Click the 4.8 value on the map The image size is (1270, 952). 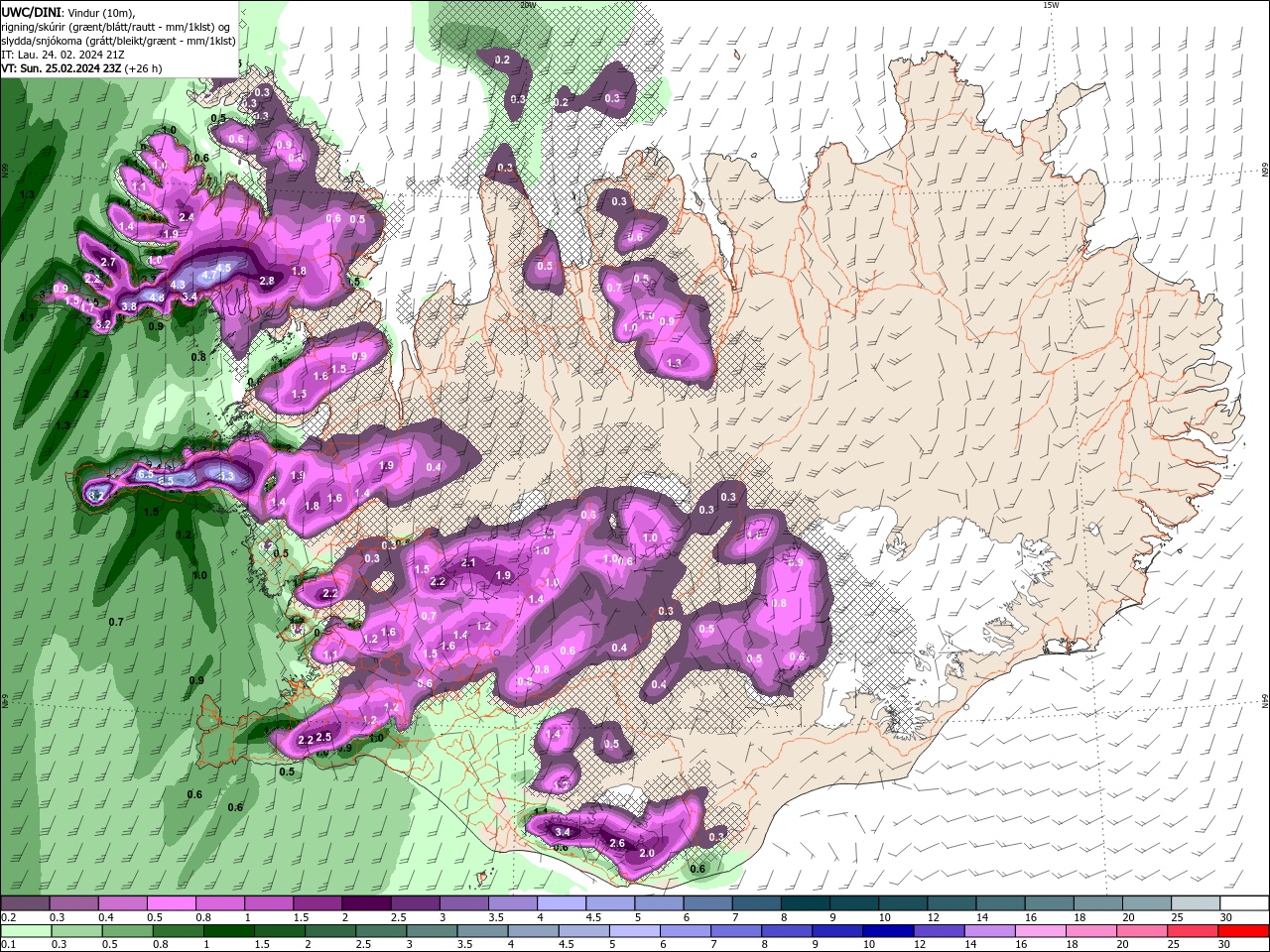pos(157,297)
